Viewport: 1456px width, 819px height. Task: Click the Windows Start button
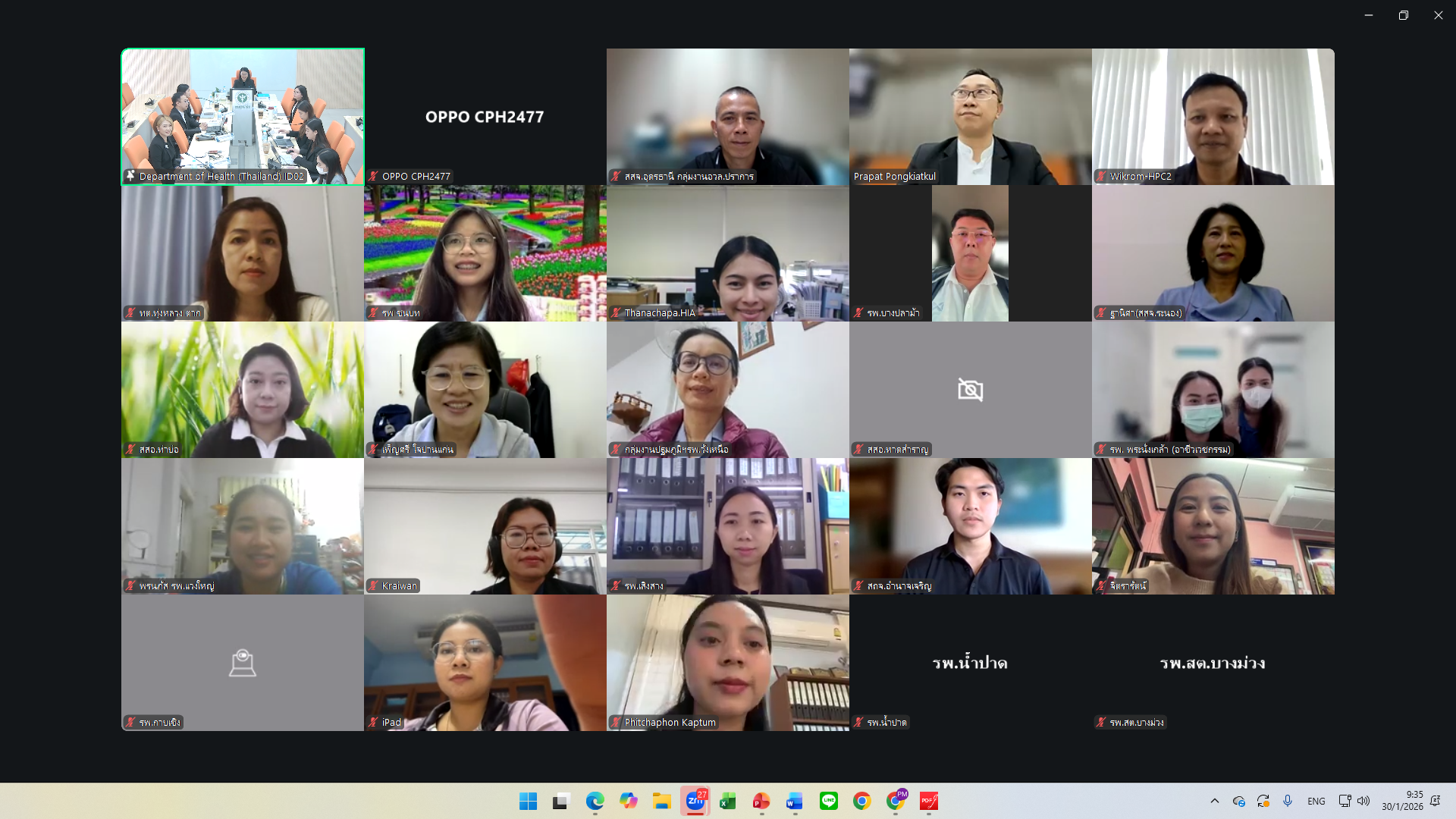pos(529,801)
